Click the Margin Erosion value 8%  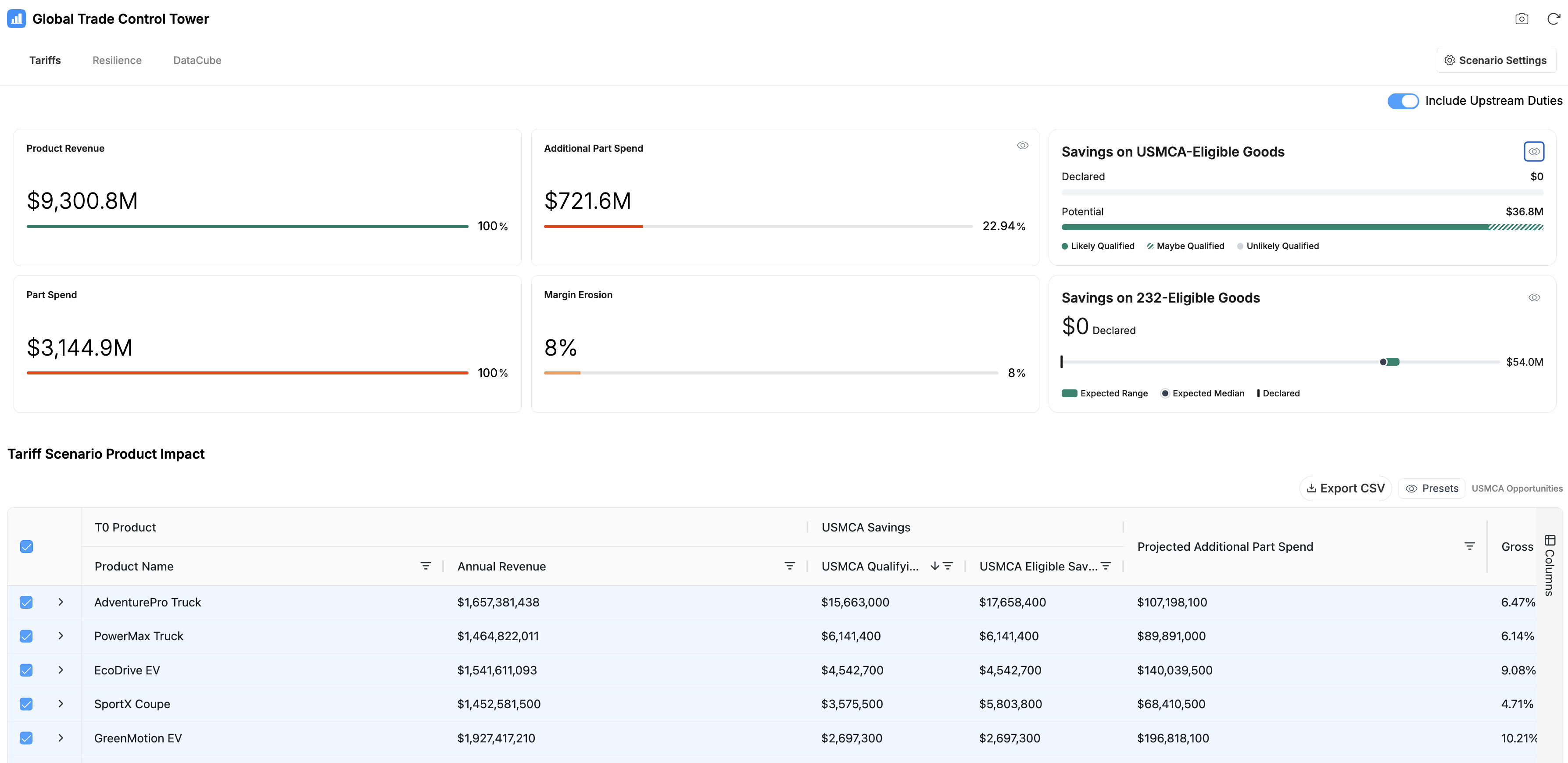(x=561, y=347)
